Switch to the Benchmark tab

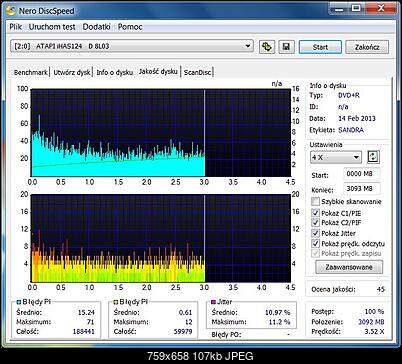click(31, 72)
